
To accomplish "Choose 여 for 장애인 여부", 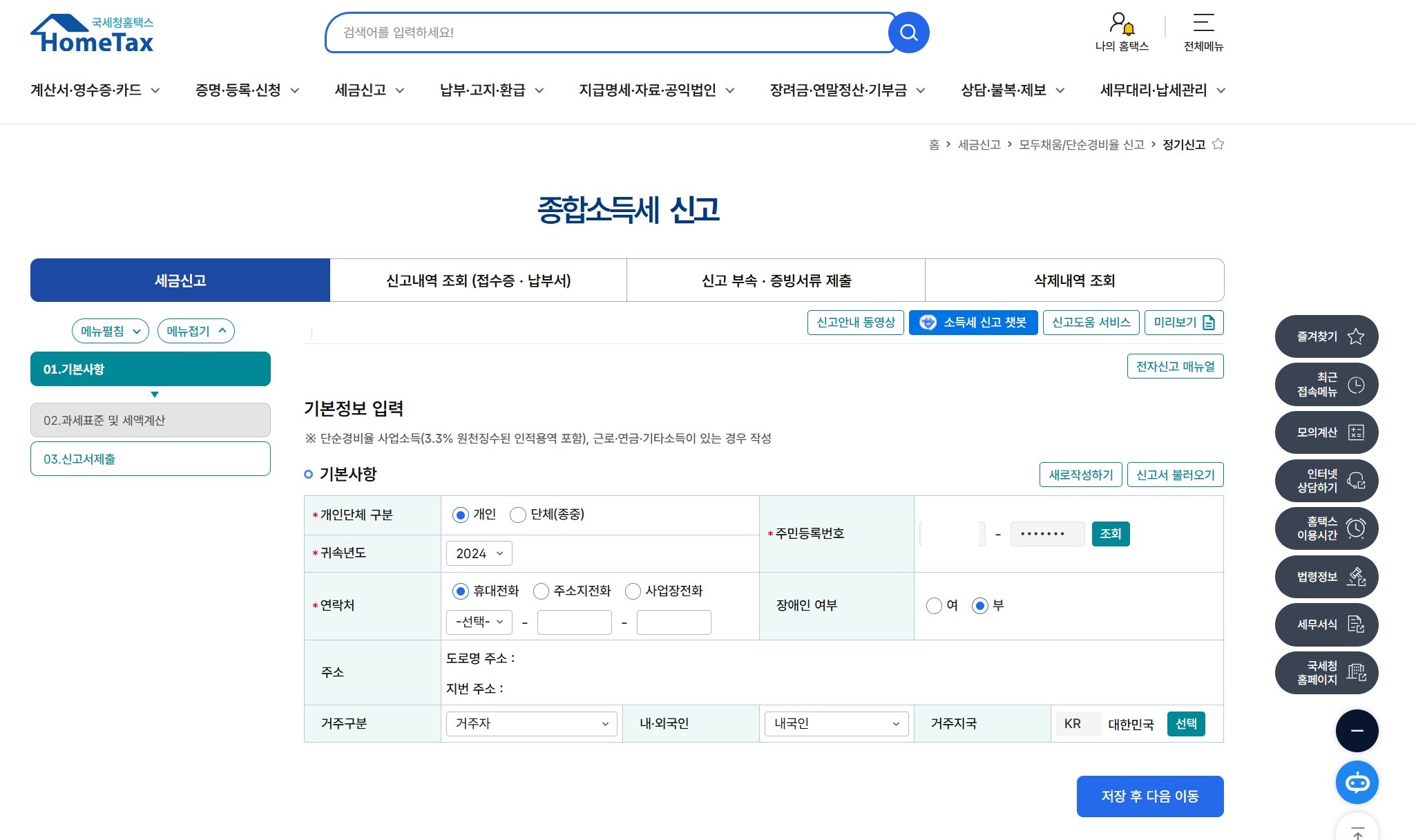I will coord(934,606).
